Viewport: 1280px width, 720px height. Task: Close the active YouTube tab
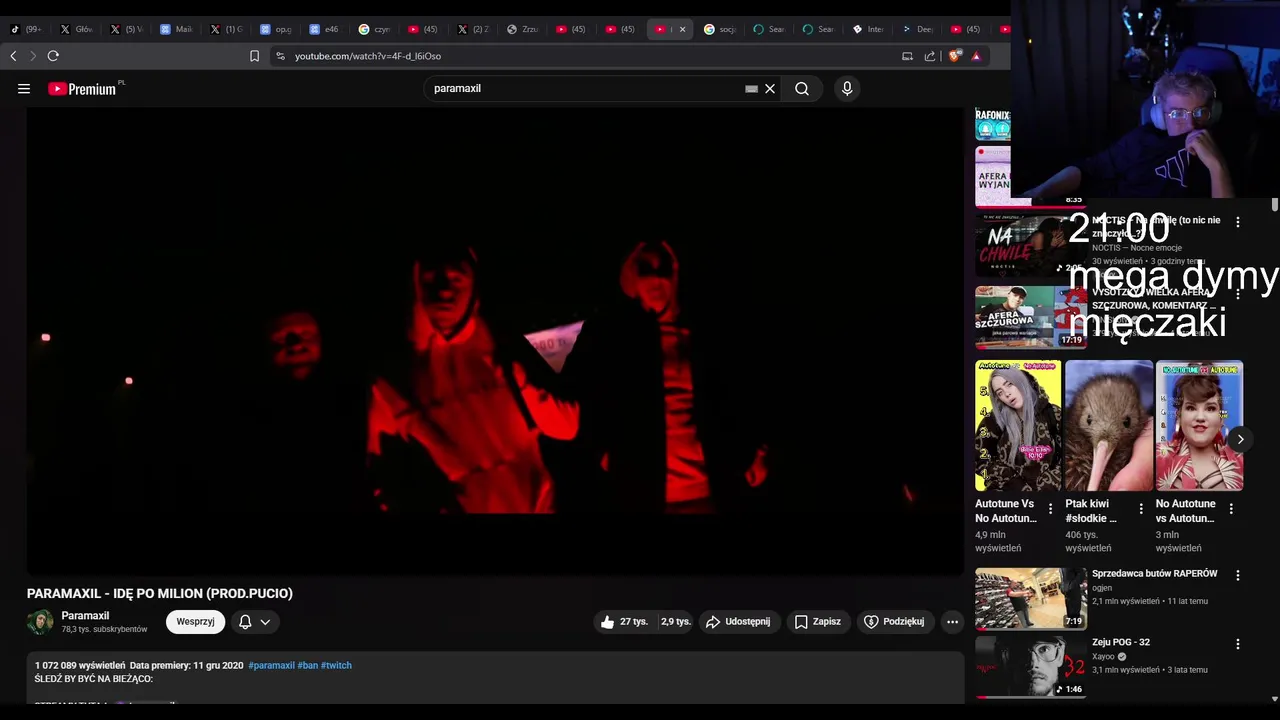tap(683, 29)
